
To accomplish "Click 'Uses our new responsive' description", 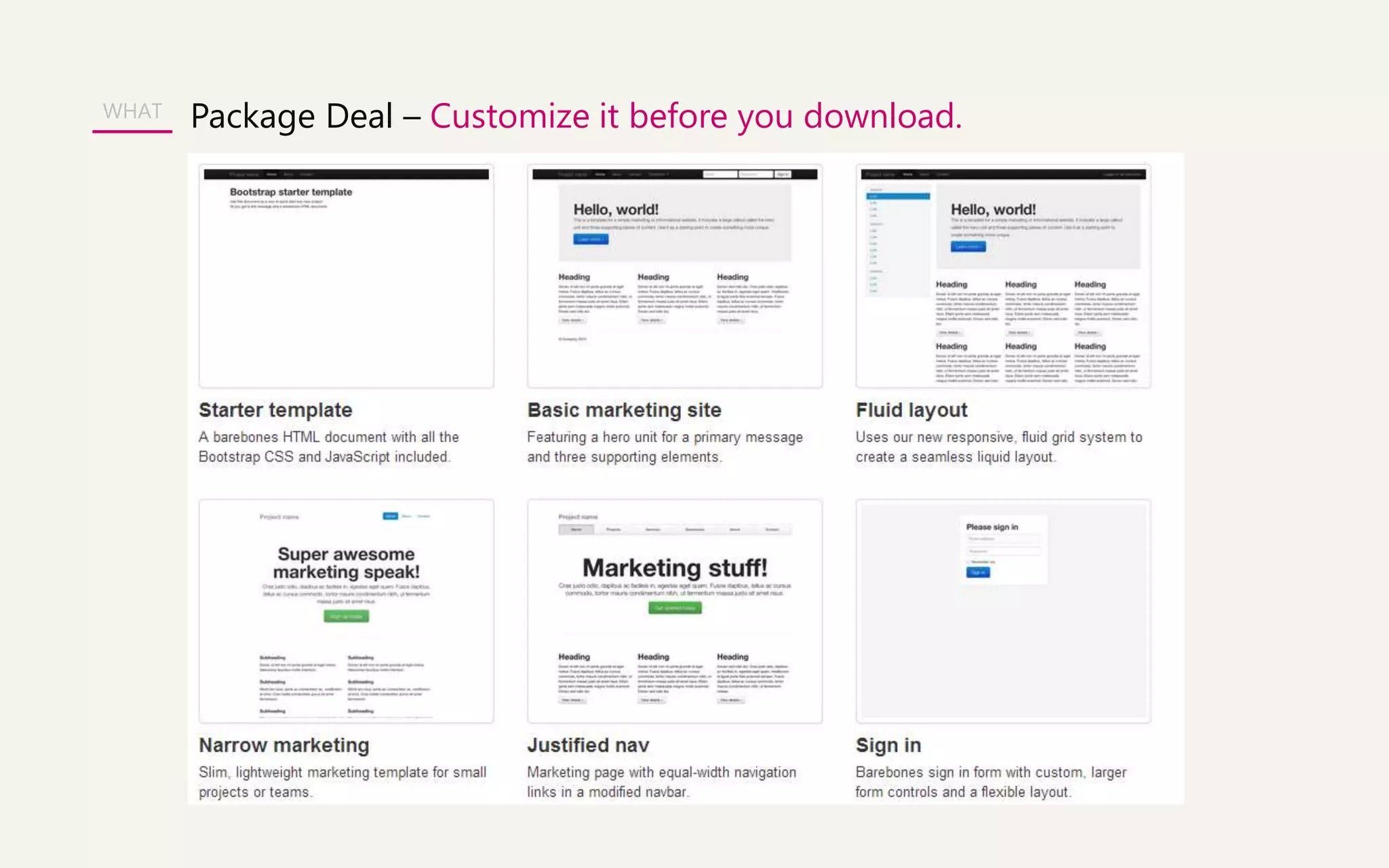I will tap(999, 447).
